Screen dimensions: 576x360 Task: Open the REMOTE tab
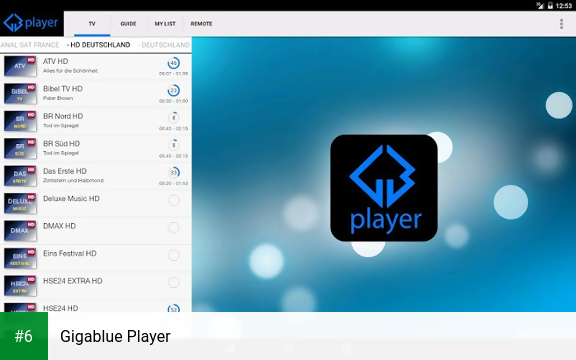(201, 24)
